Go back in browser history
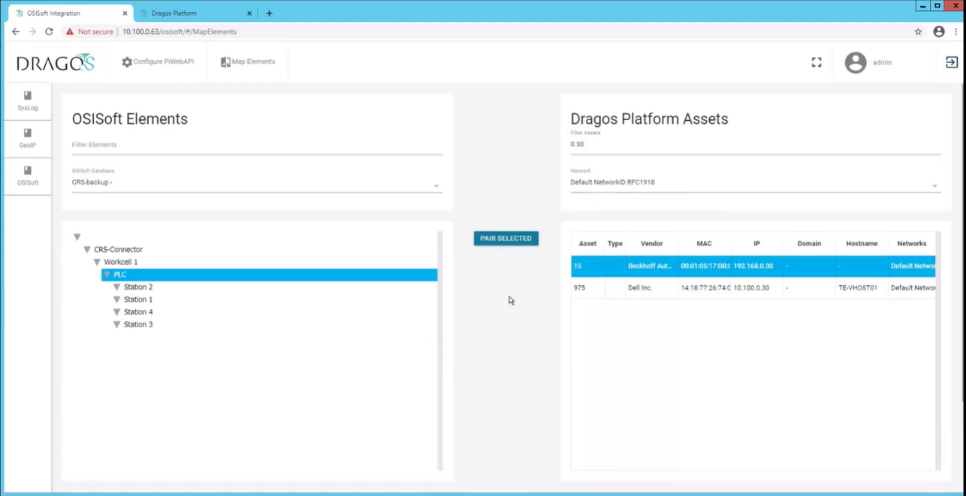Screen dimensions: 966x496 pos(16,31)
